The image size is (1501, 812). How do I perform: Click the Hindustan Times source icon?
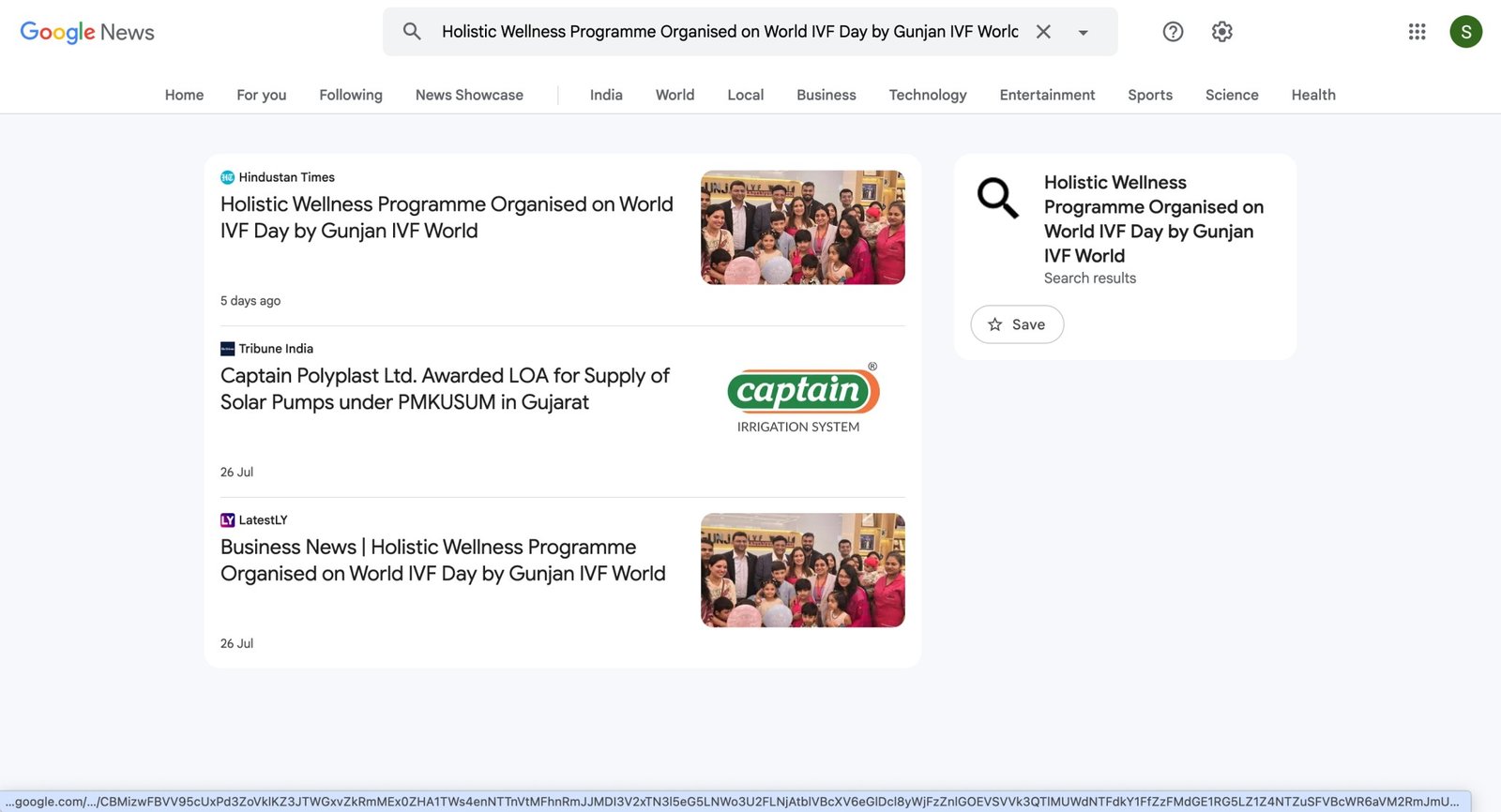click(x=227, y=177)
